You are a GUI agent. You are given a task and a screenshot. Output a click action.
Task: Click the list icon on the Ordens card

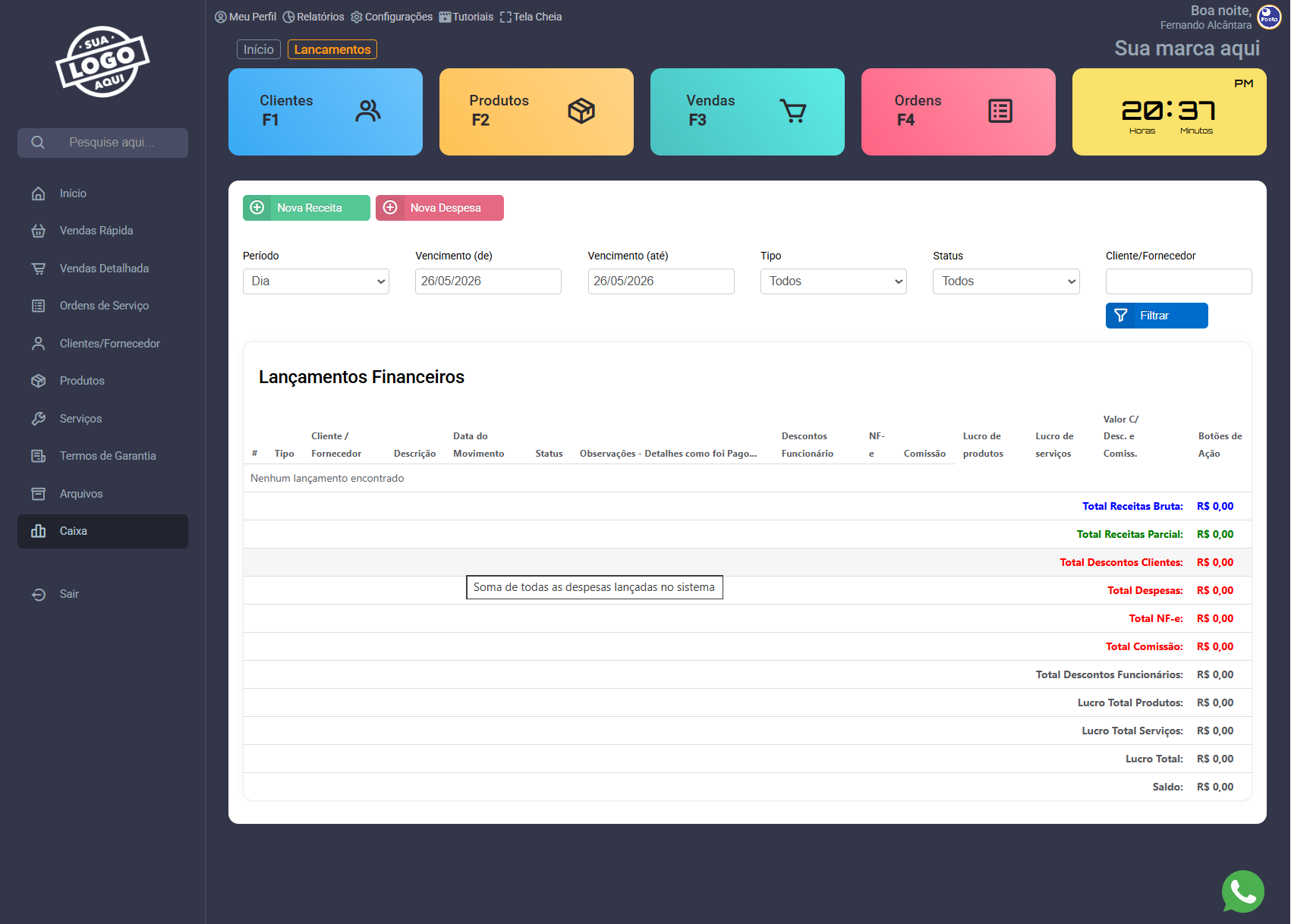coord(1000,112)
